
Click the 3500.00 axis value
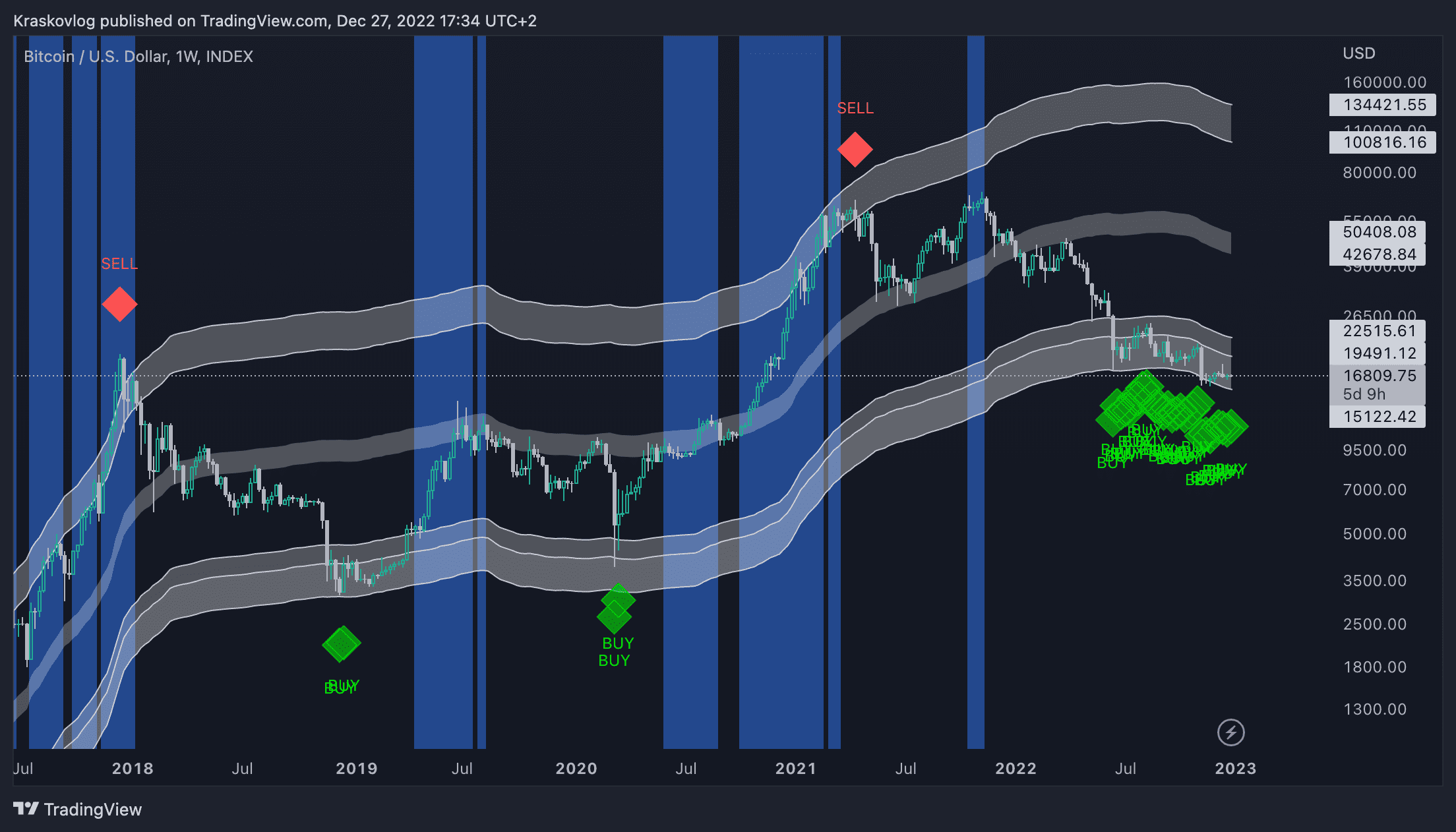(x=1375, y=581)
